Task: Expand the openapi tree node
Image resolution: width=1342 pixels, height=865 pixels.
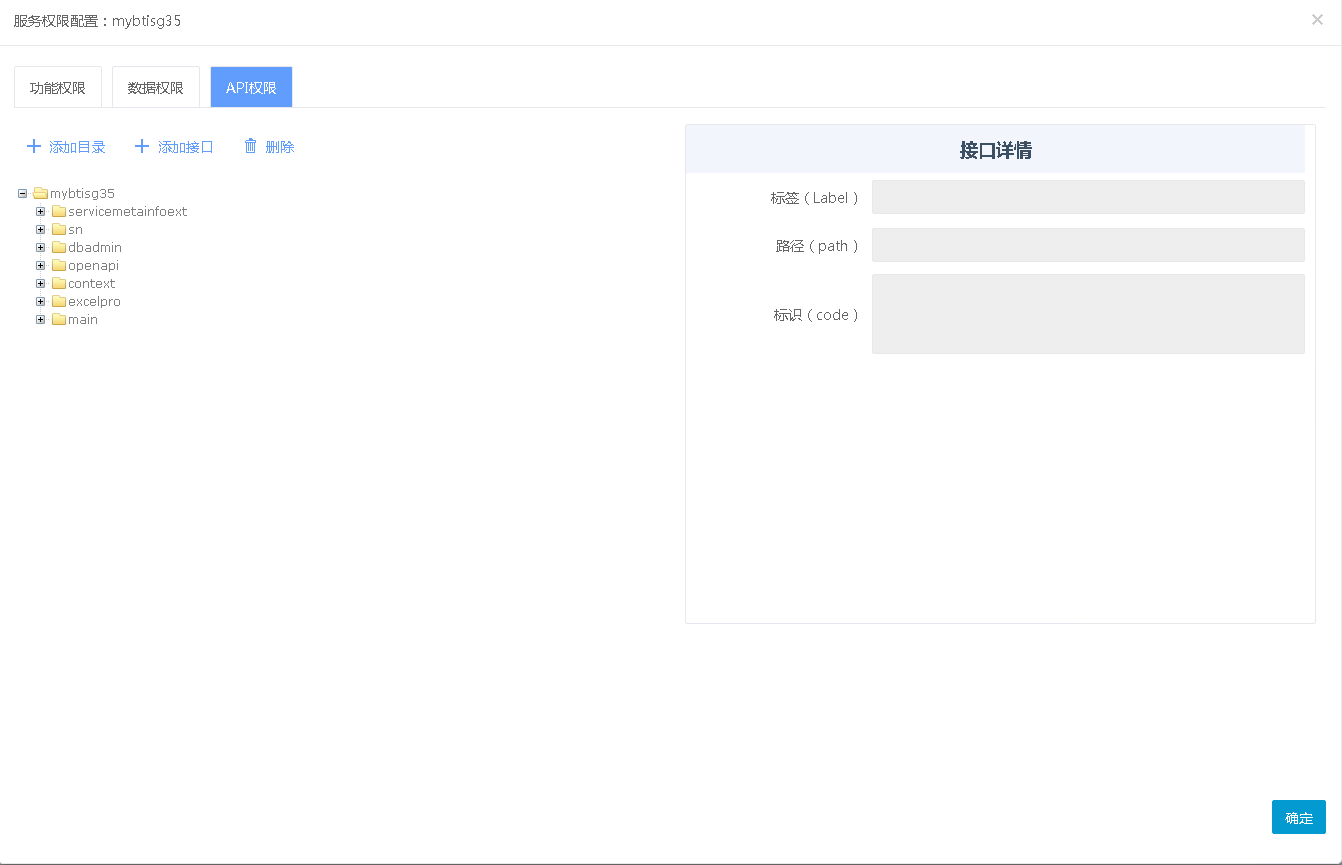Action: [41, 266]
